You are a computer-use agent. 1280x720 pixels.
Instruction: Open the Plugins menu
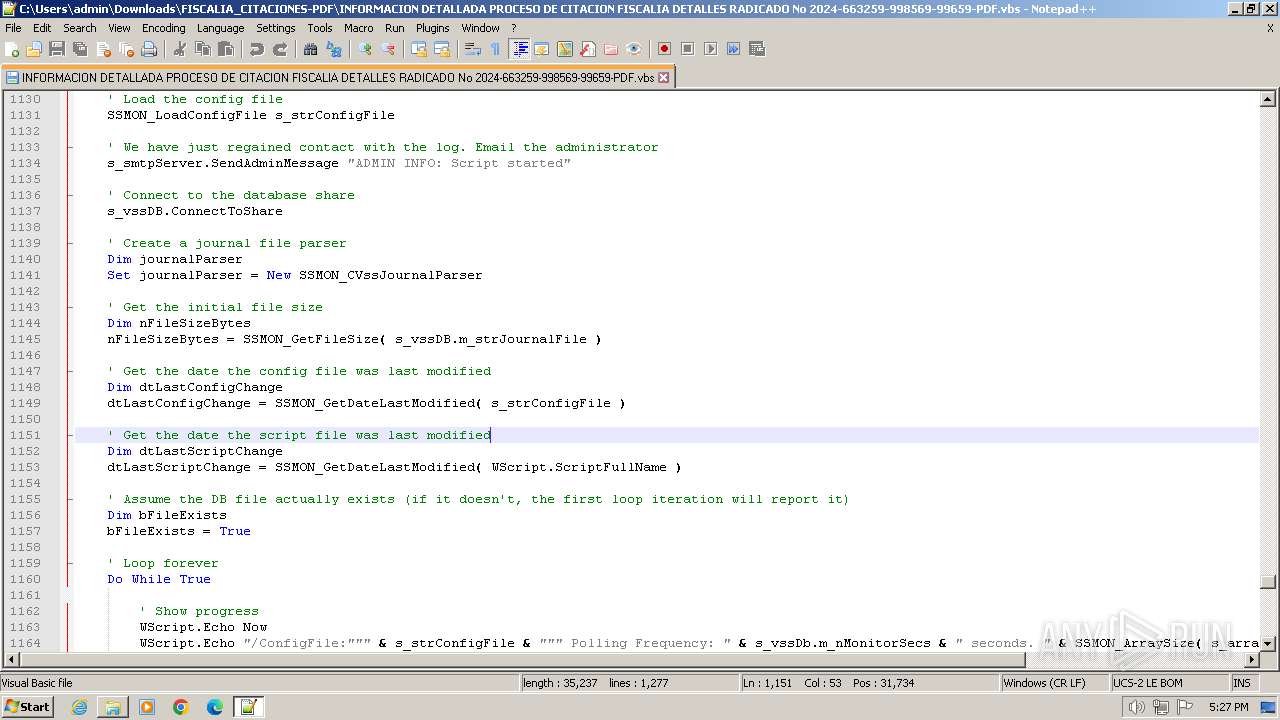[433, 28]
